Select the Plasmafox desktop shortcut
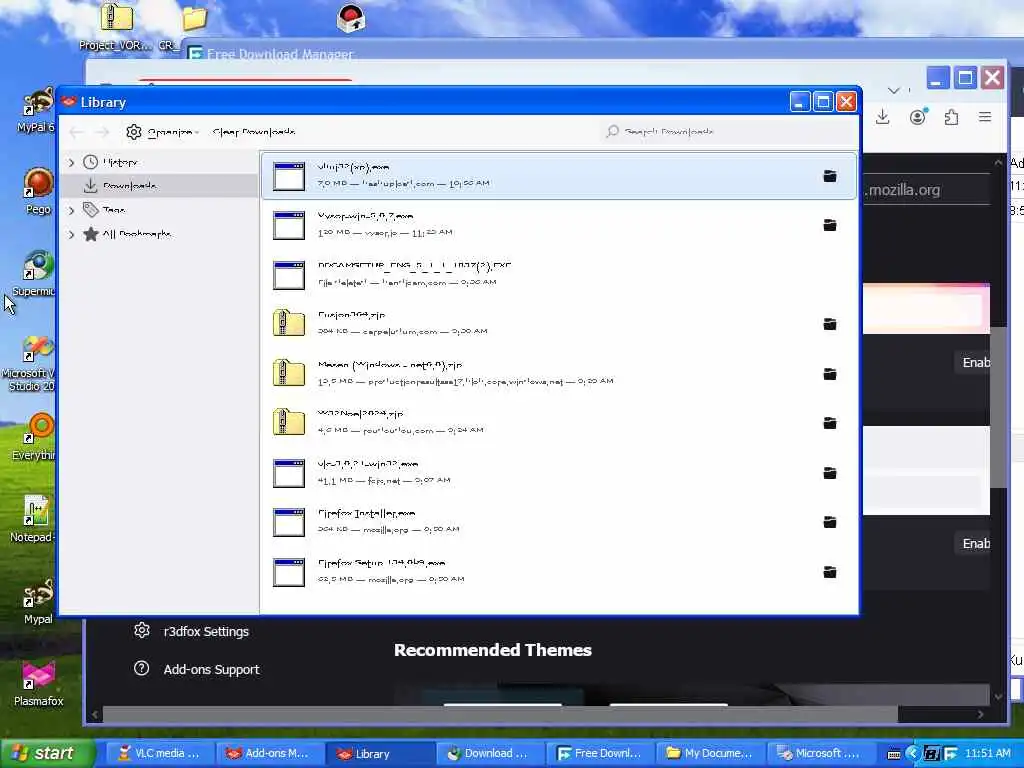The height and width of the screenshot is (768, 1024). click(38, 682)
